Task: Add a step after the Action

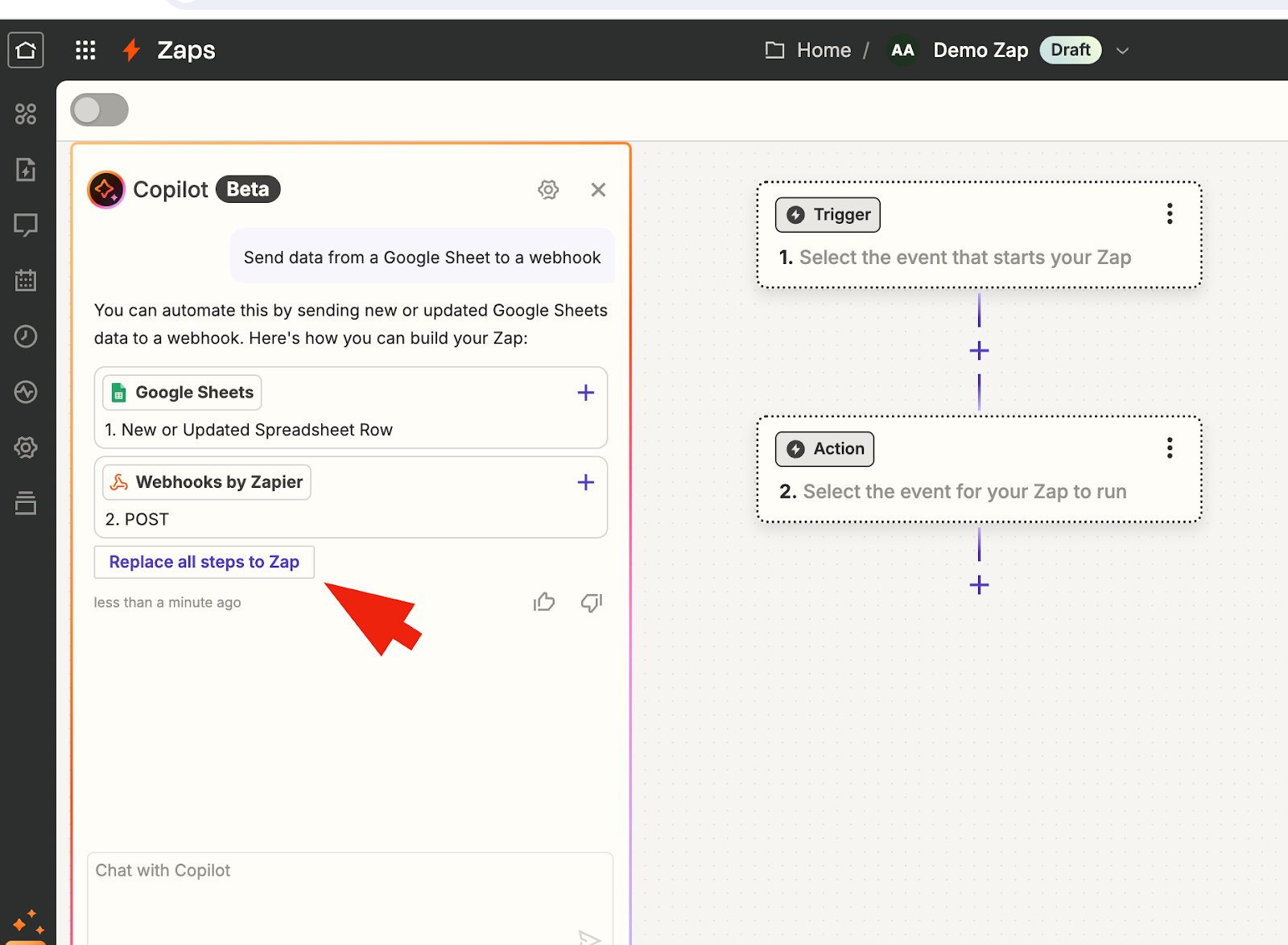Action: pyautogui.click(x=979, y=585)
